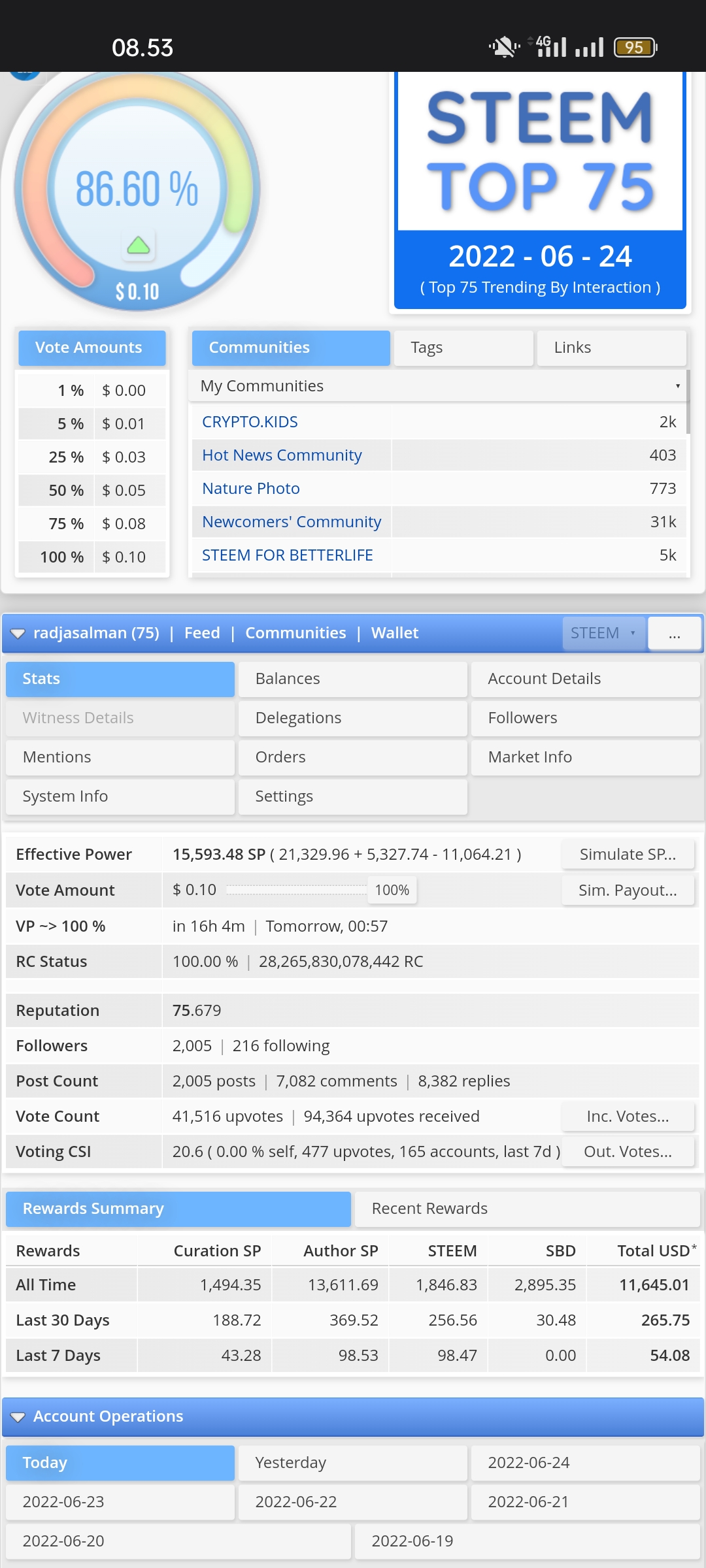Viewport: 706px width, 1568px height.
Task: Grab the communities list scrollbar
Action: [x=688, y=402]
